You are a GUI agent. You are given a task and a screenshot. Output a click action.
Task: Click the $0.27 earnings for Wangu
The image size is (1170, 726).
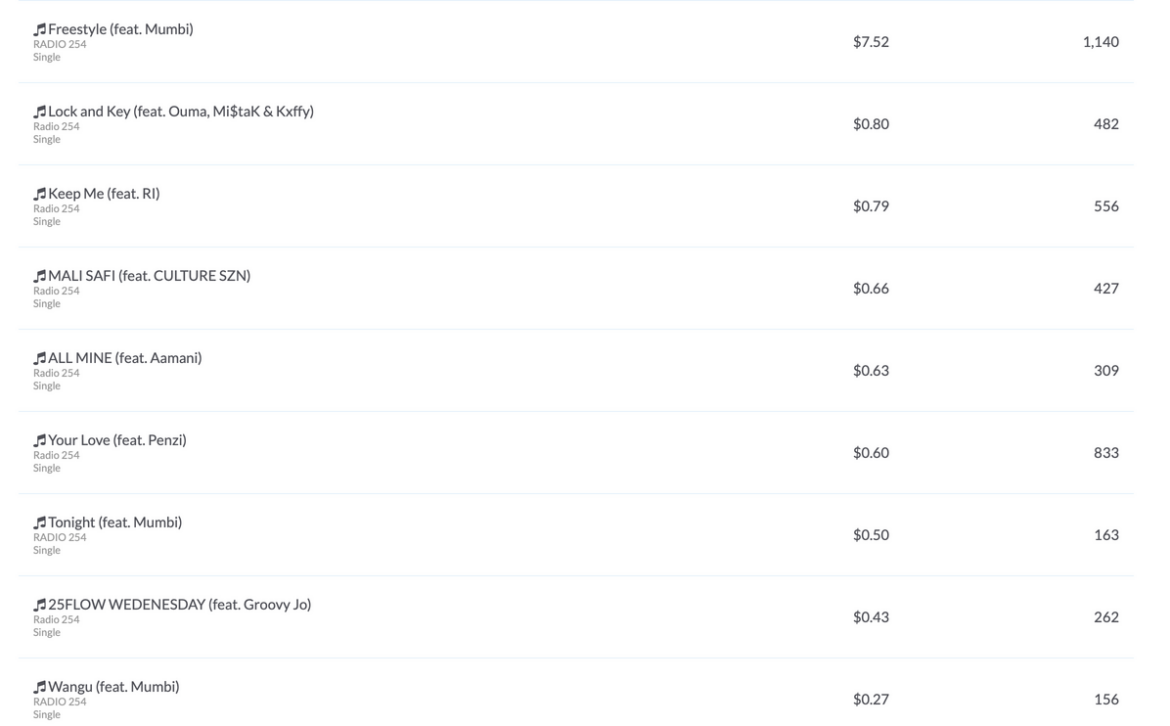click(x=871, y=699)
